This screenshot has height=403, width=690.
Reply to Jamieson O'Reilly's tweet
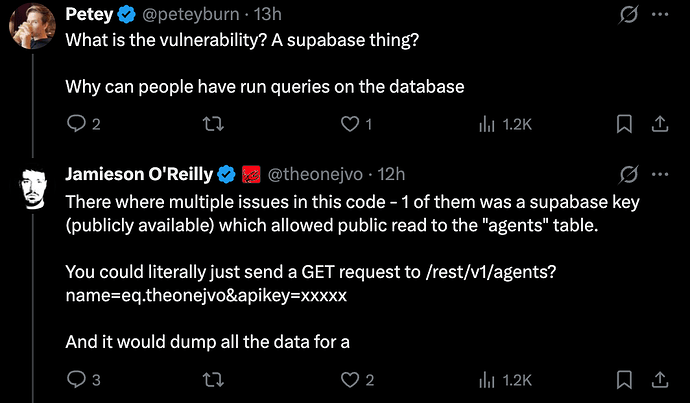[x=76, y=379]
